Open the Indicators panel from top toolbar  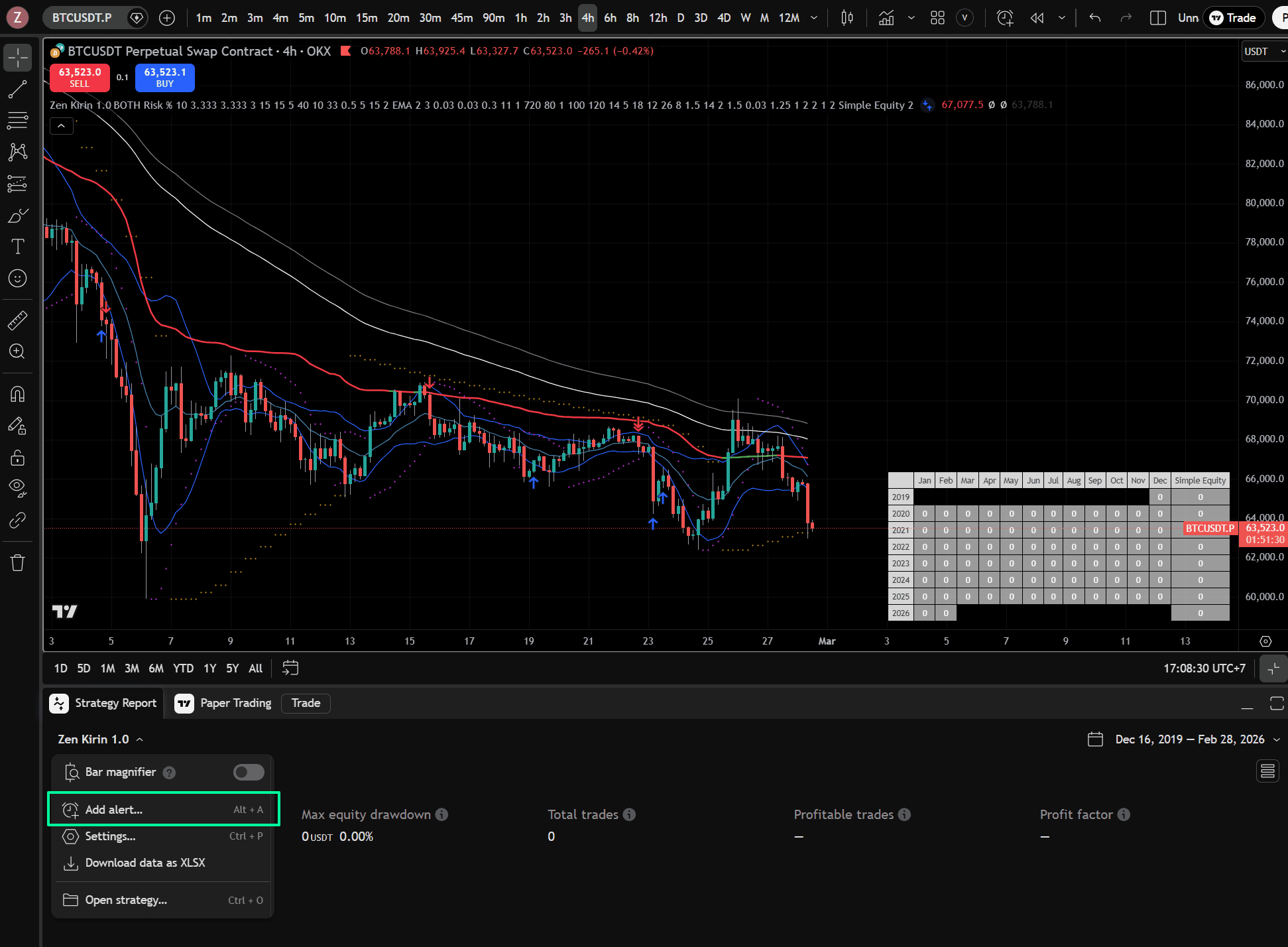(886, 18)
